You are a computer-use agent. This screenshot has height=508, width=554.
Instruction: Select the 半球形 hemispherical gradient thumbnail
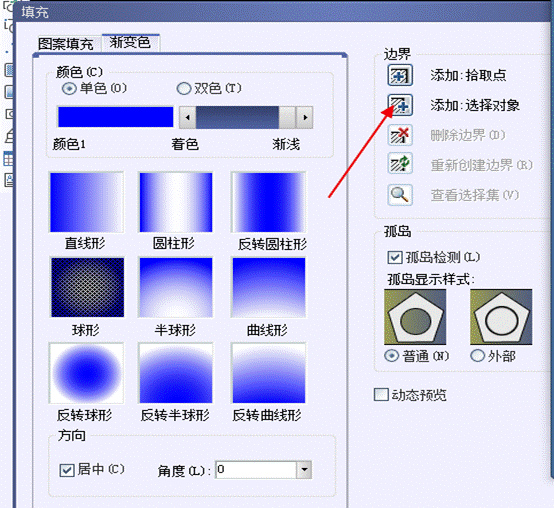click(x=176, y=287)
